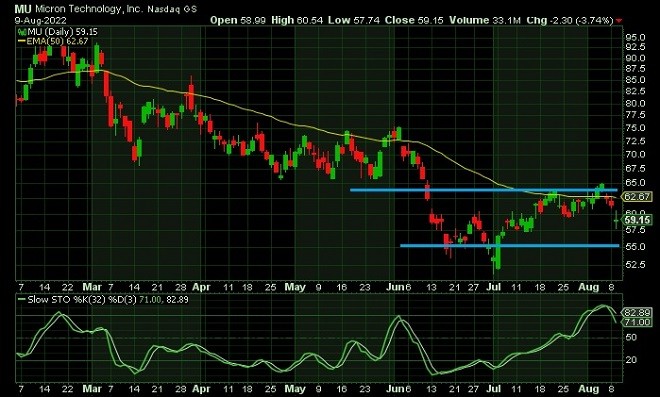
Task: Select the EMA(50) 62.67 legend text
Action: (57, 41)
